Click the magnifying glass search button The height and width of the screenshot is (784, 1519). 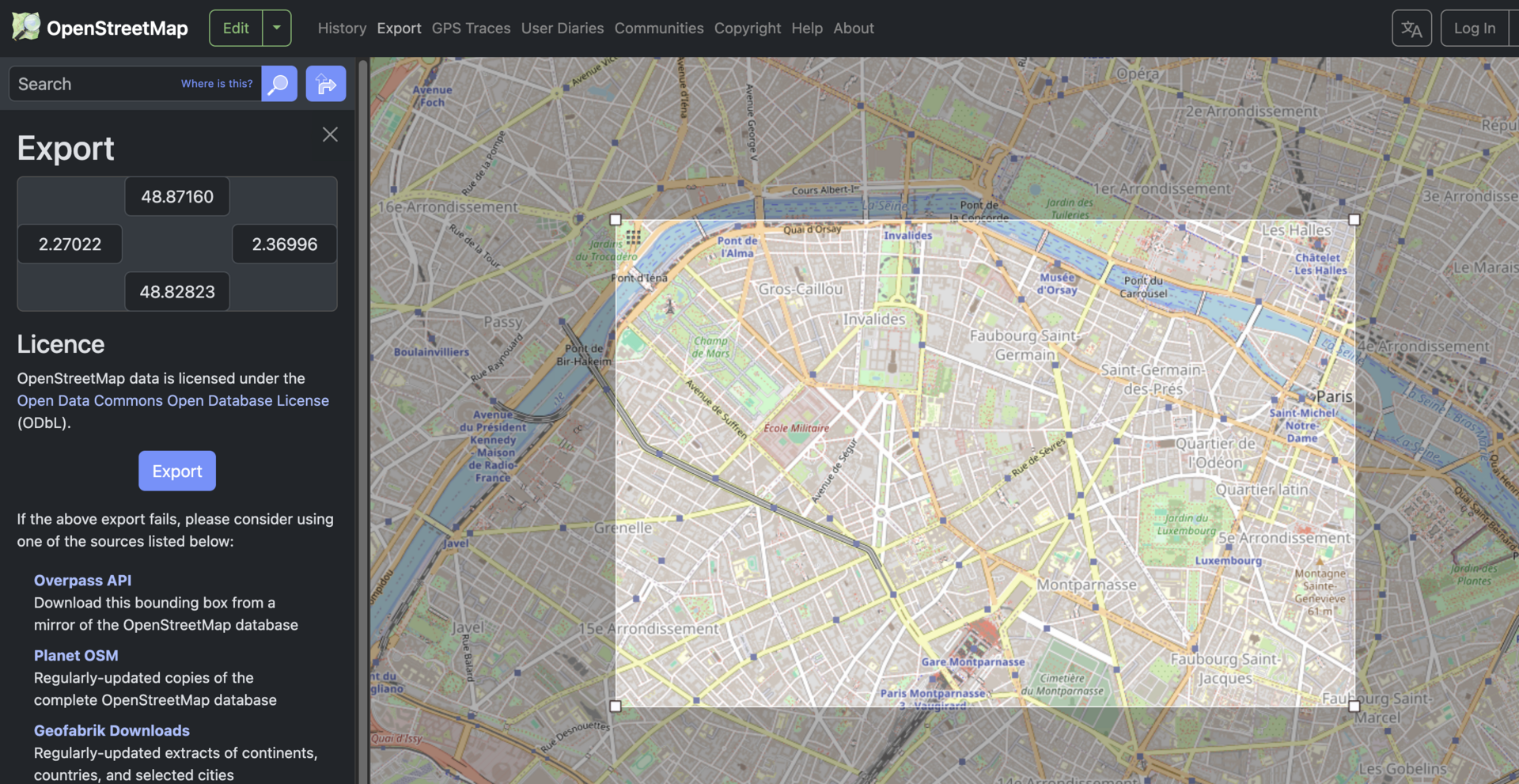pos(279,84)
